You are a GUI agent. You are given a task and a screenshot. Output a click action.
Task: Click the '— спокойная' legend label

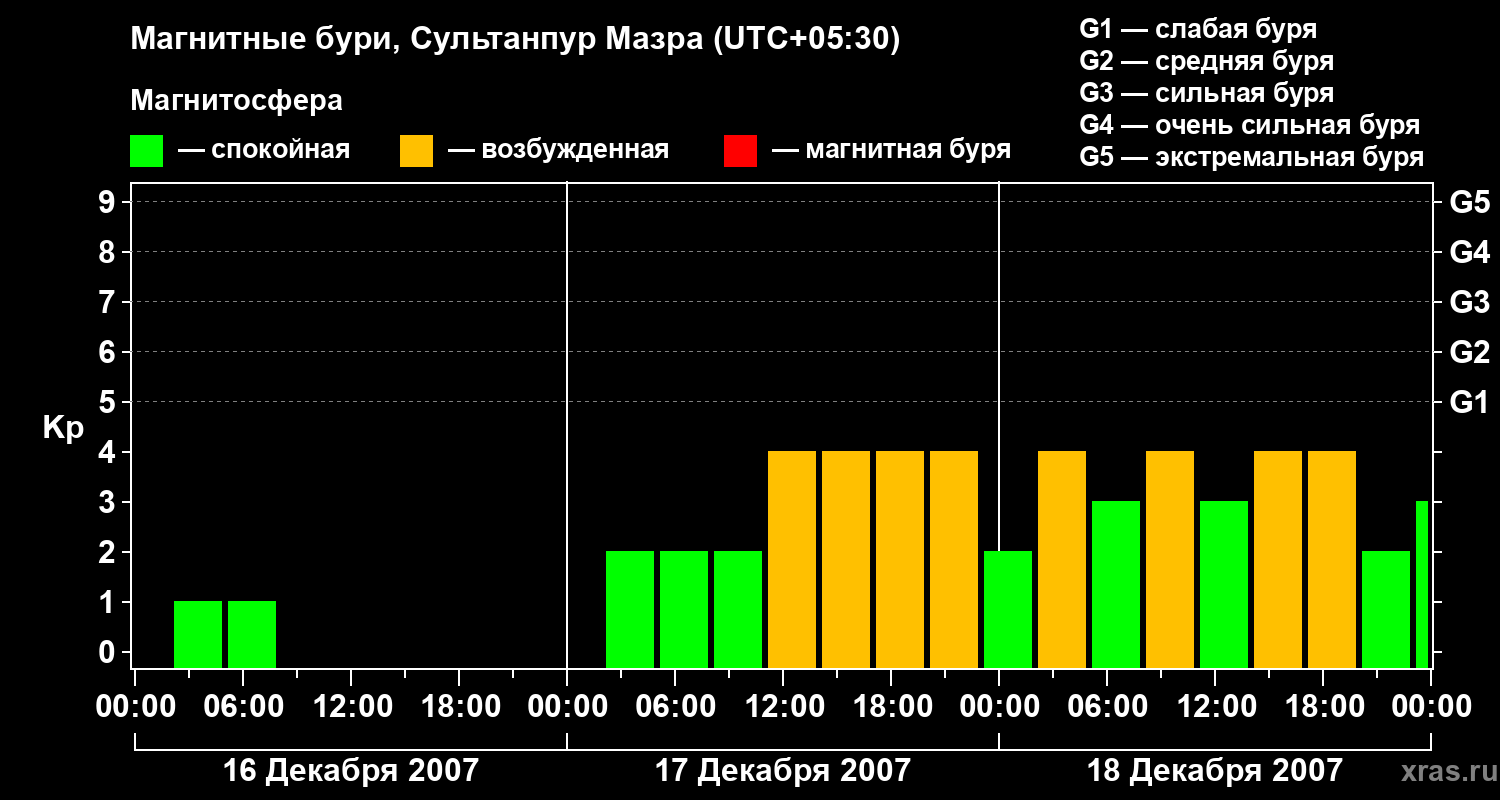coord(264,151)
